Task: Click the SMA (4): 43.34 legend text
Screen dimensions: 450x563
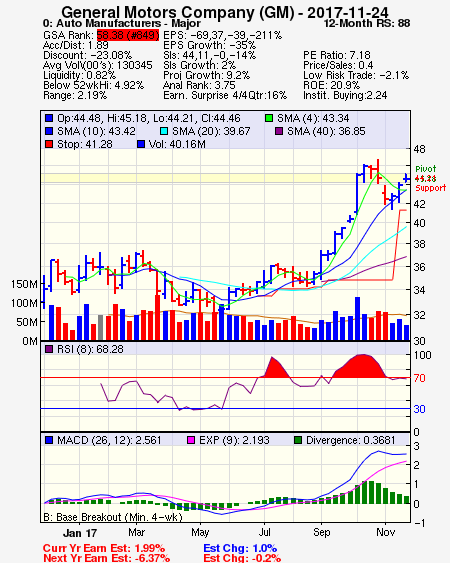Action: tap(313, 118)
